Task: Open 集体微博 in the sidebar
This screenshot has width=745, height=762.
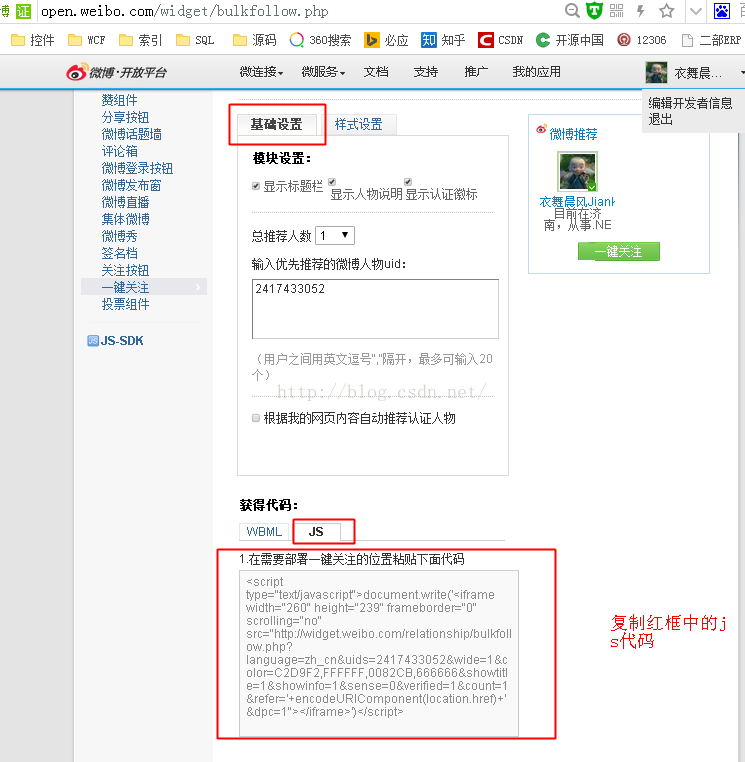Action: click(x=125, y=219)
